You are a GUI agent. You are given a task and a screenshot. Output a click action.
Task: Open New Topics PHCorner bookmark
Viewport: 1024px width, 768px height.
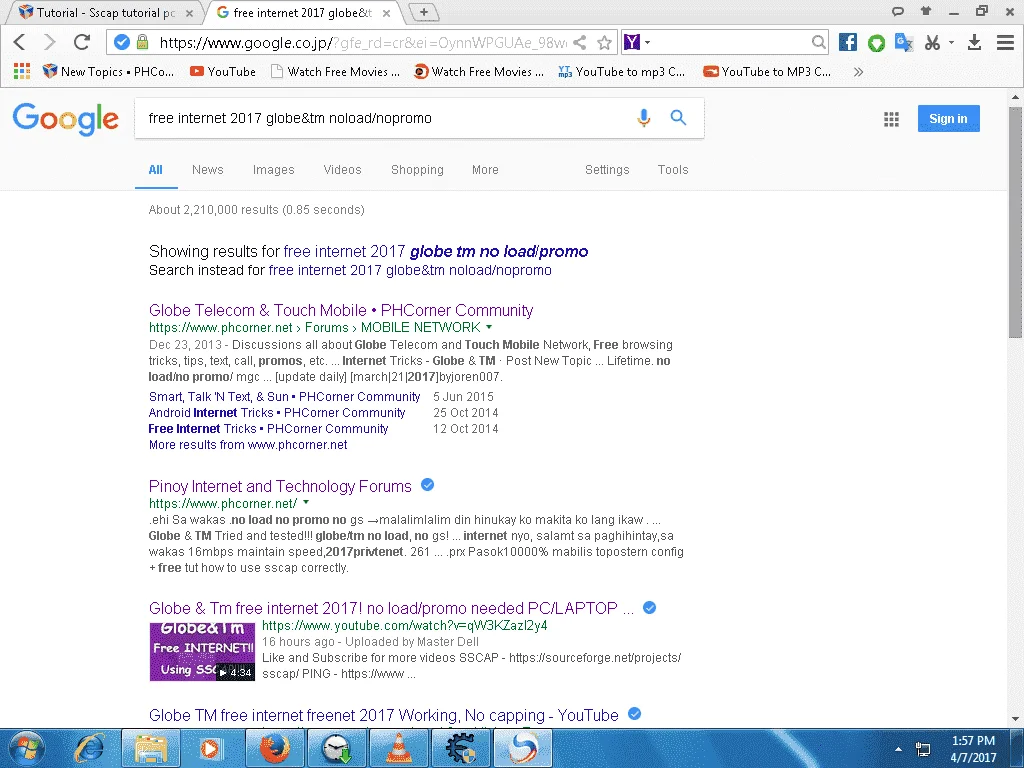click(108, 72)
